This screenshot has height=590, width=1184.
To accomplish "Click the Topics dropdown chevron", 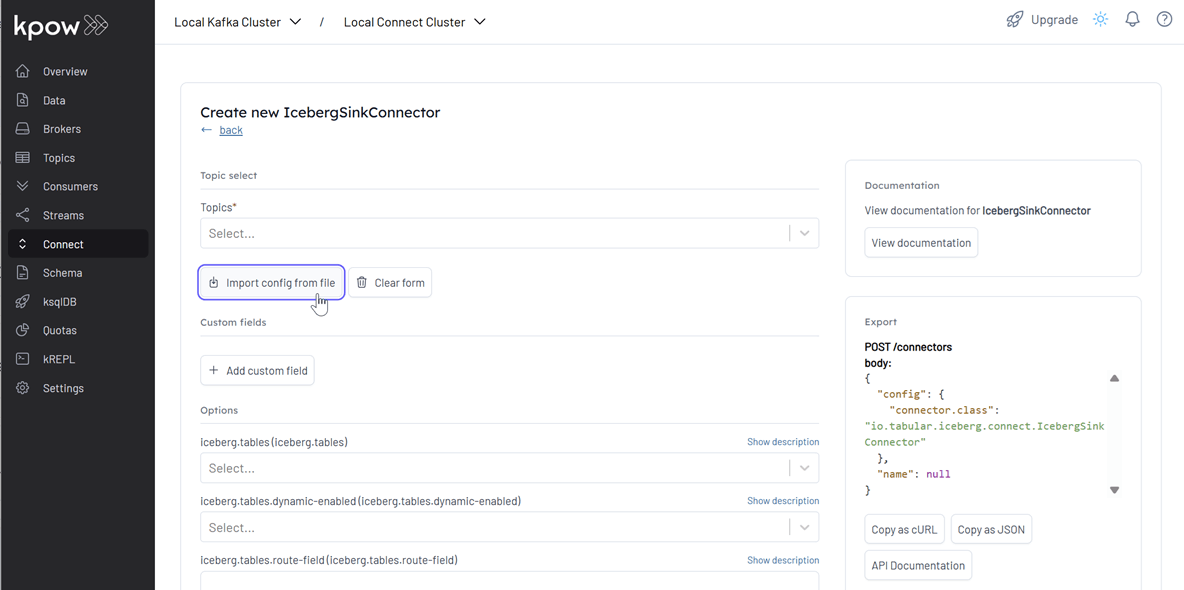I will click(804, 233).
